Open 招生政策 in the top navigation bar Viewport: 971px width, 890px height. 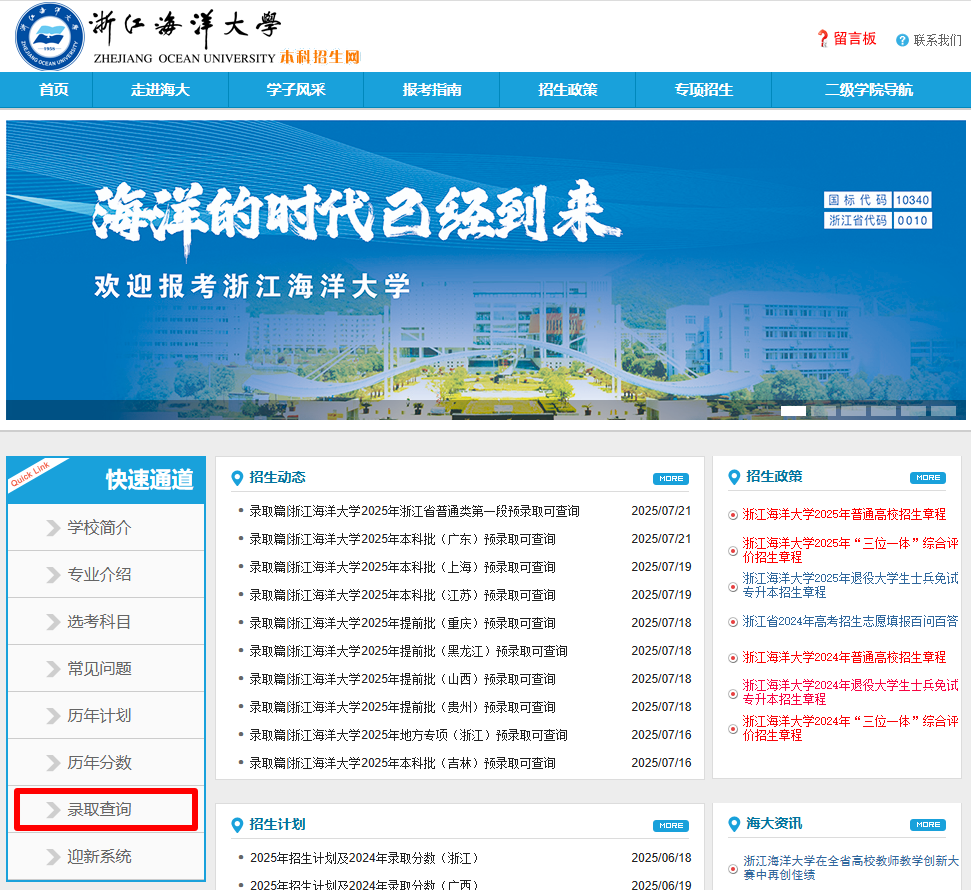(568, 90)
